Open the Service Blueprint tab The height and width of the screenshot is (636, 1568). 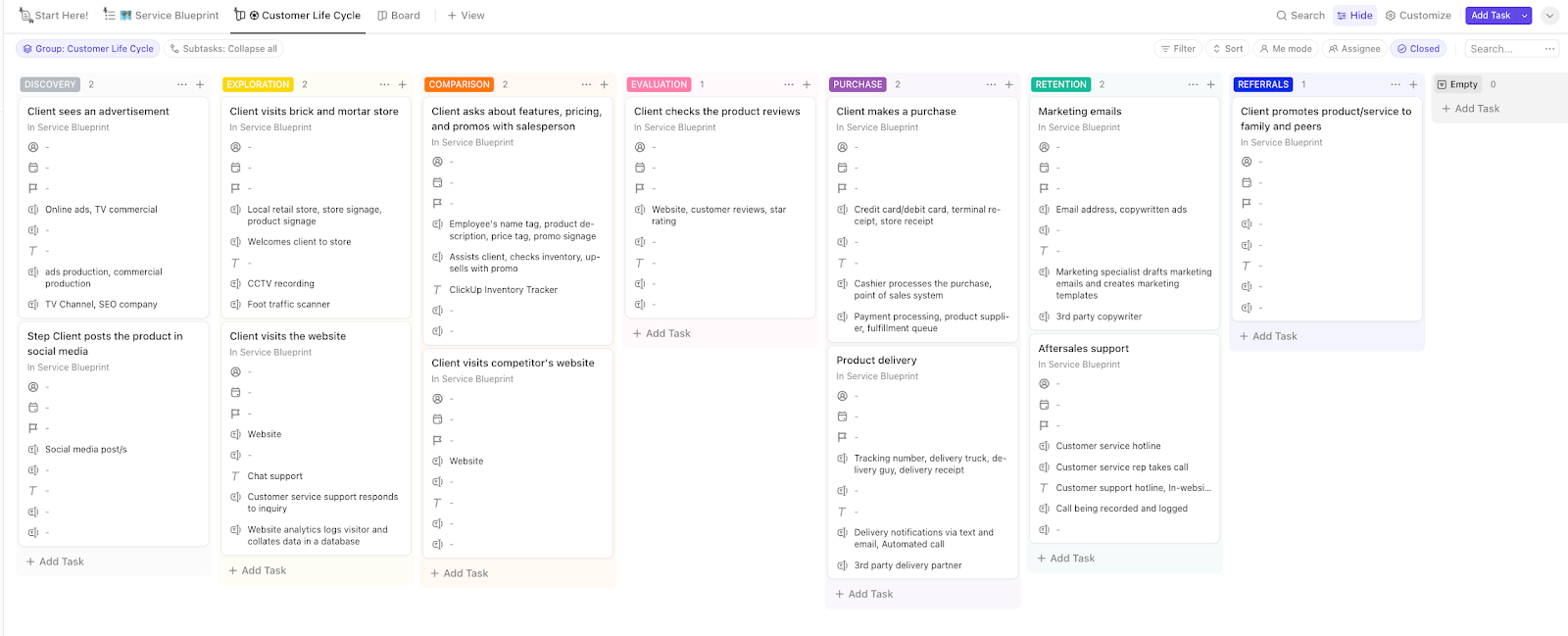[169, 16]
